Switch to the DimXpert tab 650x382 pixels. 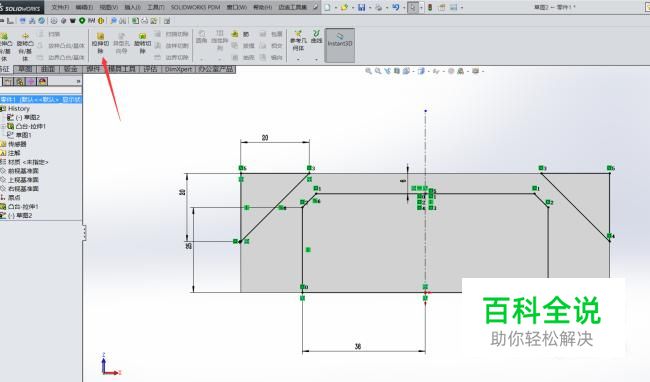[x=178, y=69]
